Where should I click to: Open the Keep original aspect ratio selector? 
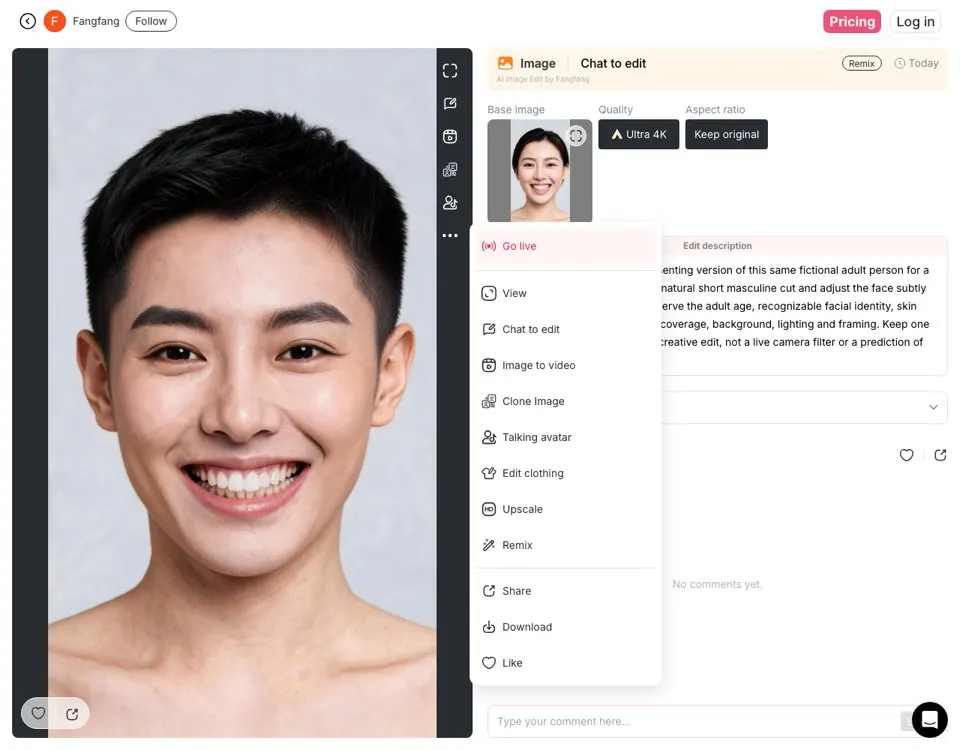click(x=726, y=134)
